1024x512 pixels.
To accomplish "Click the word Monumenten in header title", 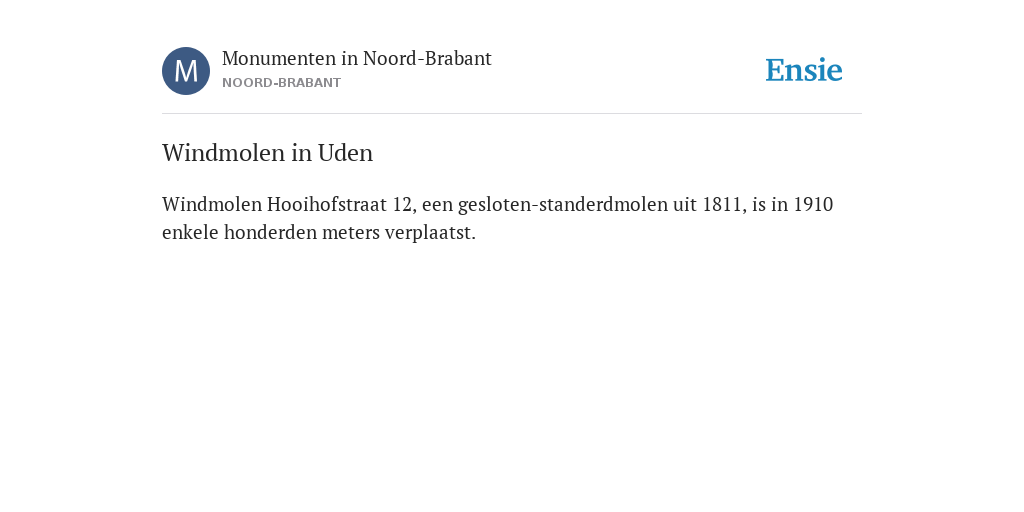I will pyautogui.click(x=279, y=58).
